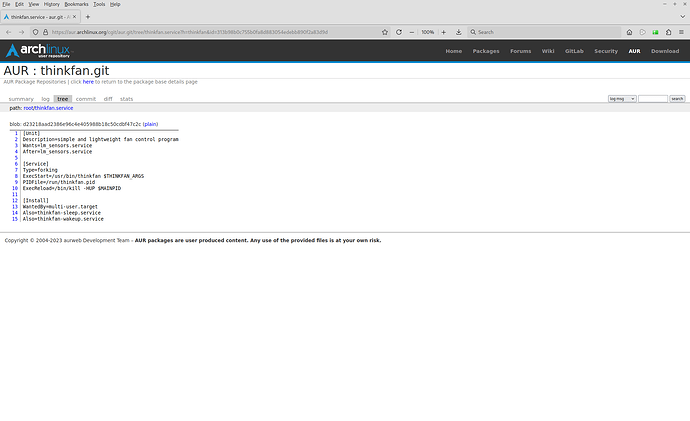Open the tracking protection shield icon
The image size is (690, 421).
tap(36, 32)
